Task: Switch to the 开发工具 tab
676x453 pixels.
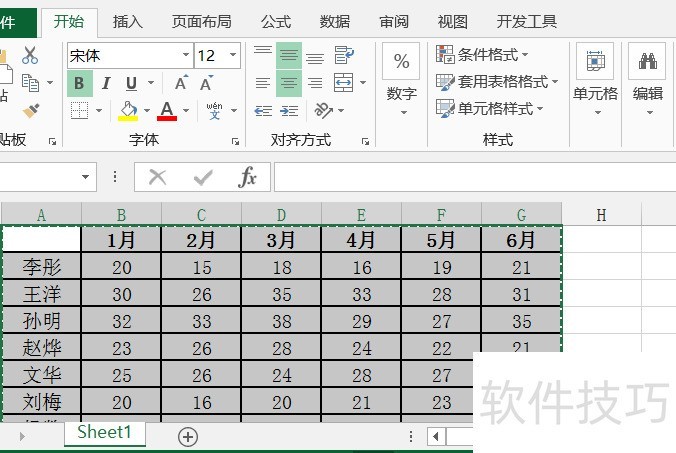Action: (x=527, y=22)
